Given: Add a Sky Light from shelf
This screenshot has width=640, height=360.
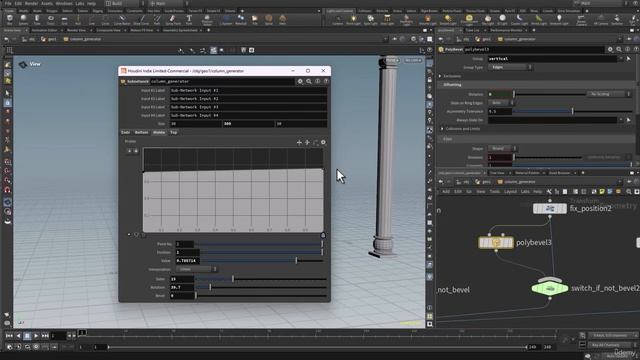Looking at the screenshot, I should coord(487,19).
